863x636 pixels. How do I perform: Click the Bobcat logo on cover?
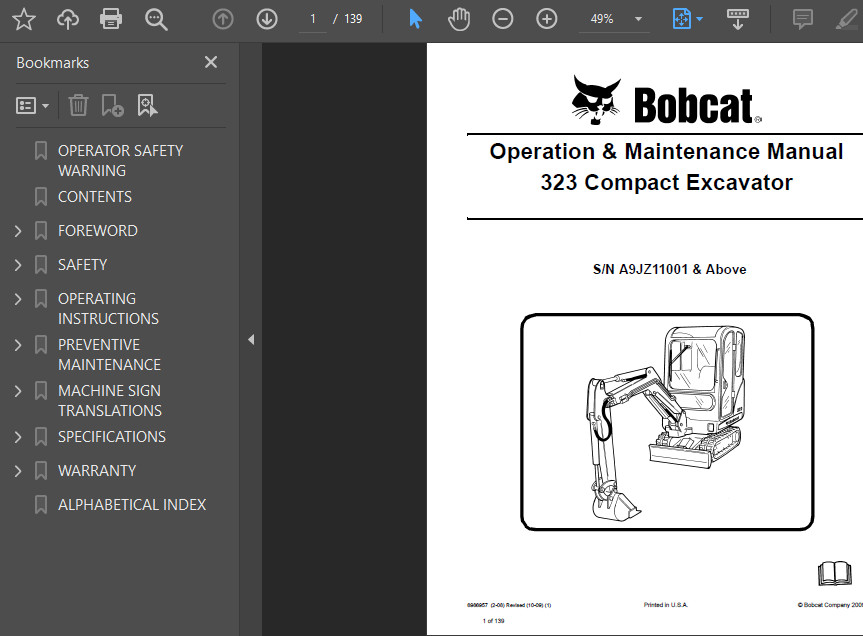pyautogui.click(x=667, y=101)
